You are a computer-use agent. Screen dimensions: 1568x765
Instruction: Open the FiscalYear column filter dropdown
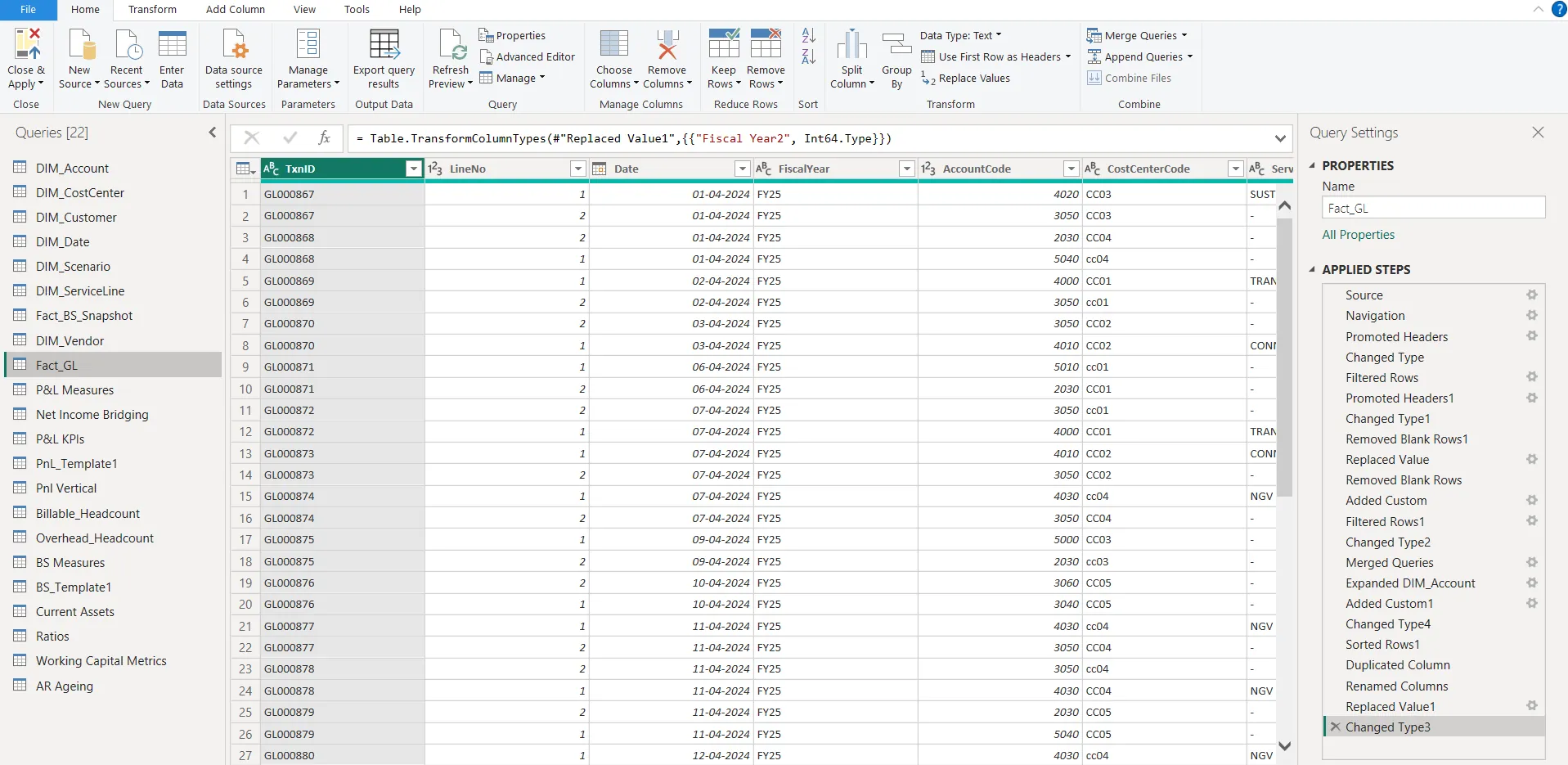point(906,169)
